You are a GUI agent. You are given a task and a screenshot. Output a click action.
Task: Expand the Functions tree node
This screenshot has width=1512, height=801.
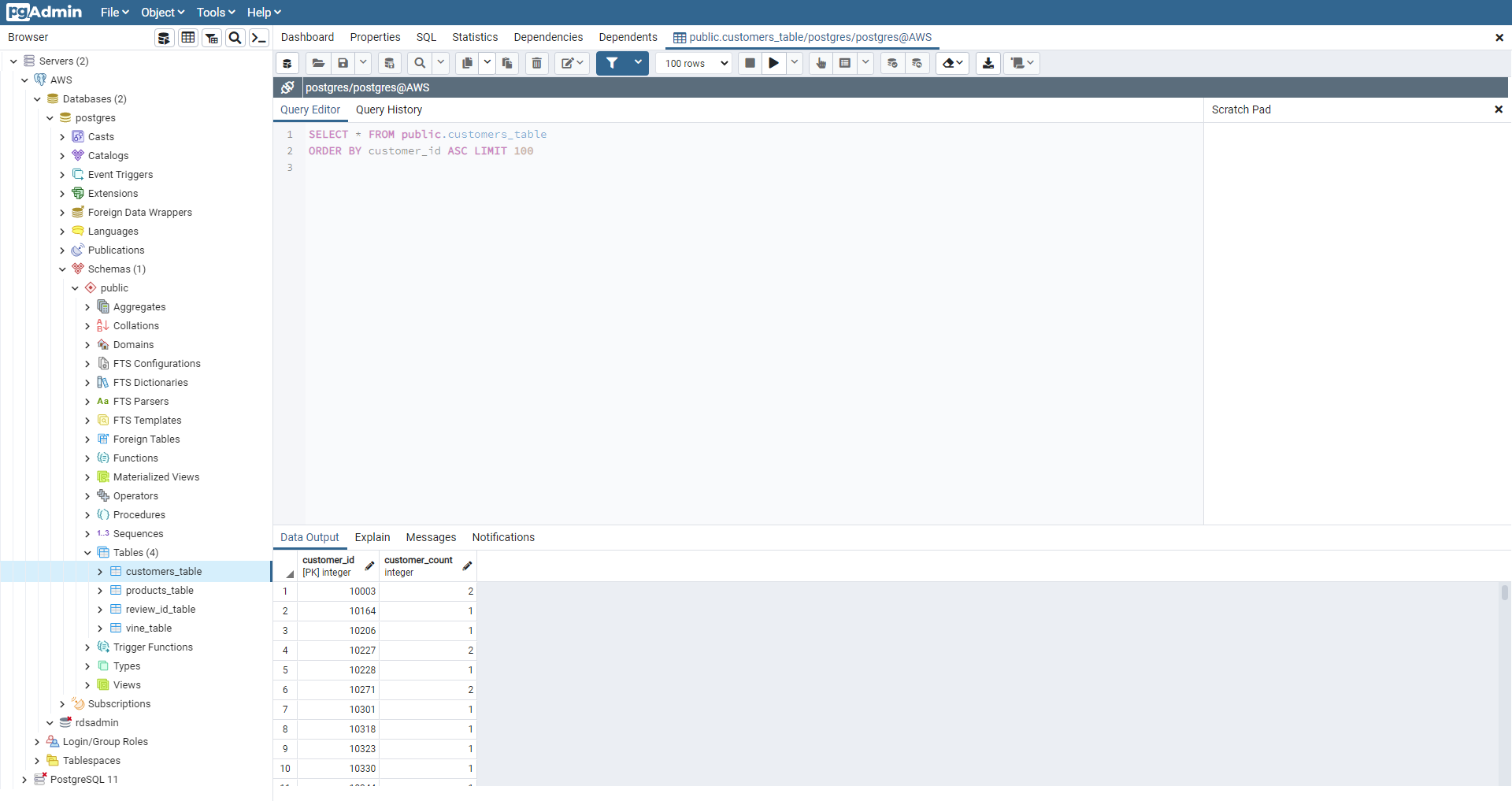pos(87,458)
